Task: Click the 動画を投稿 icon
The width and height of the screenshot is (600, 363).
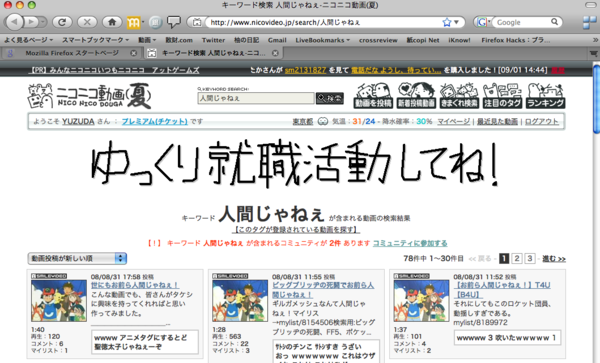Action: [x=373, y=95]
